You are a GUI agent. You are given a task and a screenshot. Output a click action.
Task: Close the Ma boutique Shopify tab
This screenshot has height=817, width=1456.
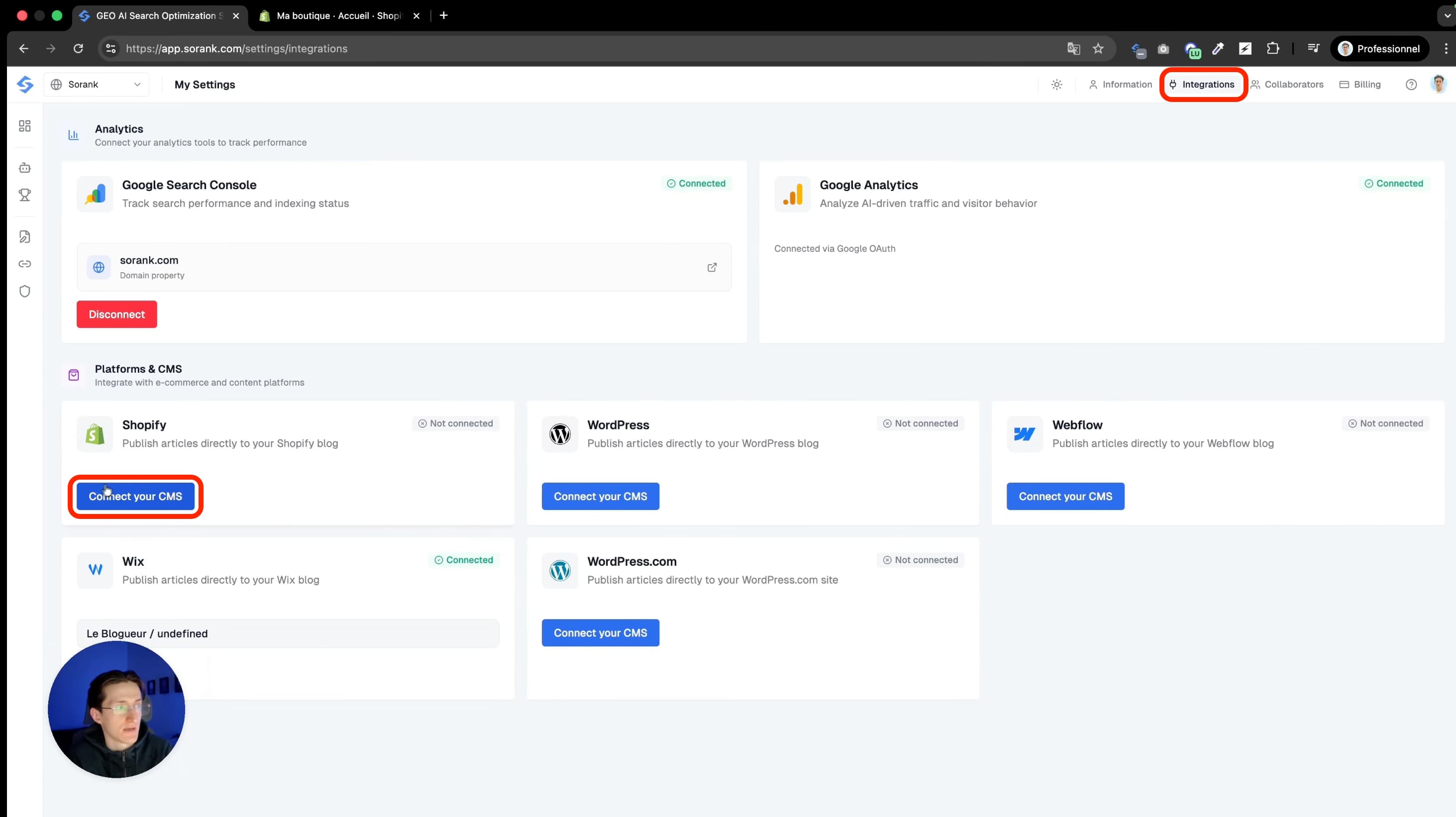416,16
